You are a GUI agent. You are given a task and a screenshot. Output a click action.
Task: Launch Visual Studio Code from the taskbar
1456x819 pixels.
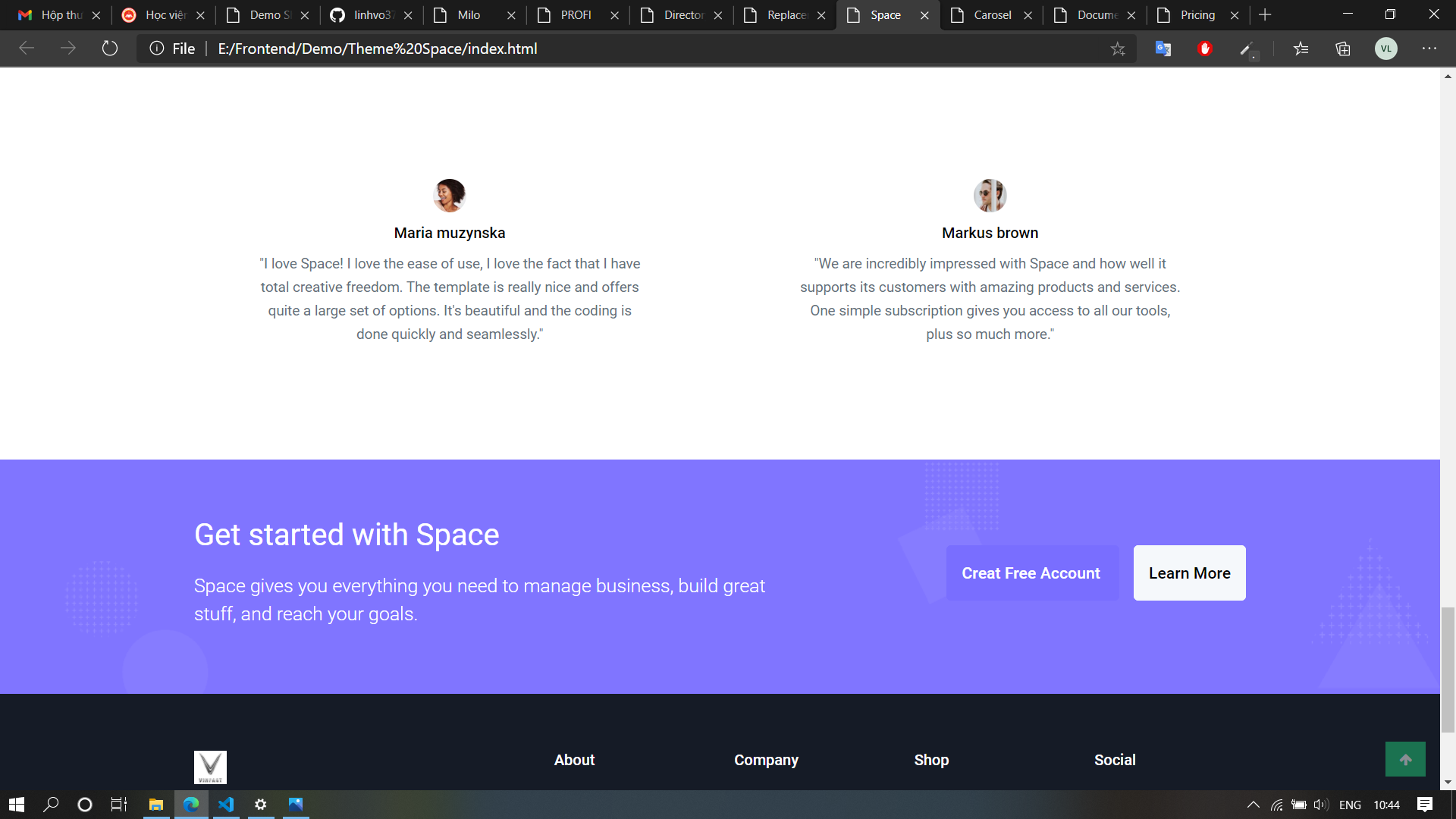[x=226, y=805]
